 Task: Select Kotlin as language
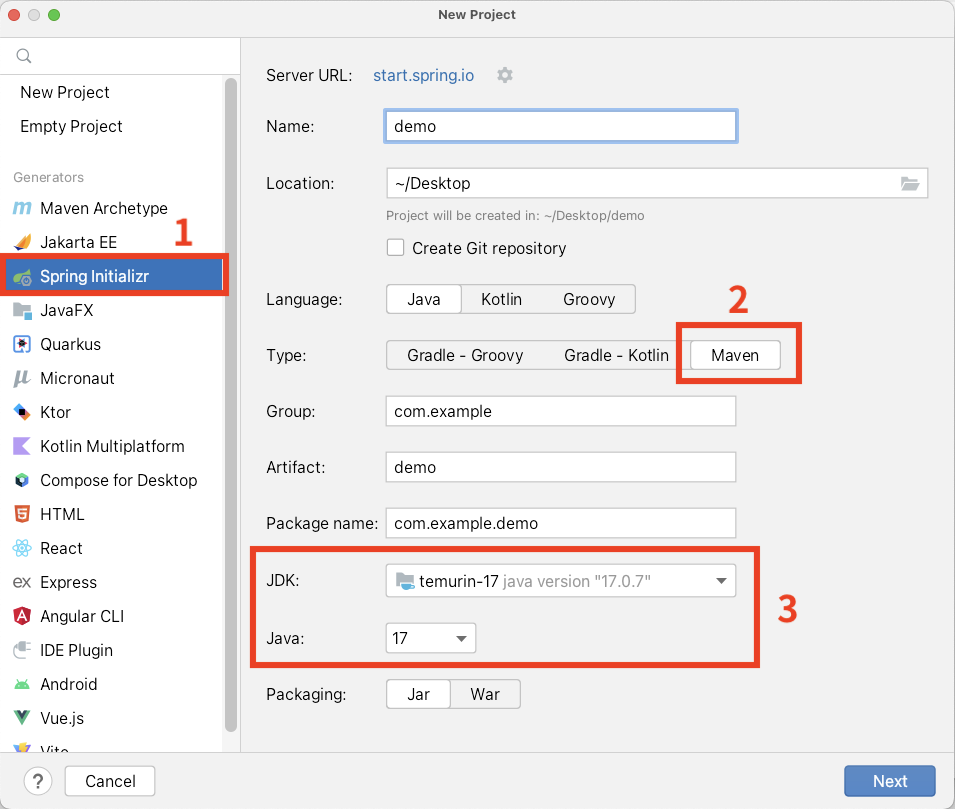[501, 299]
